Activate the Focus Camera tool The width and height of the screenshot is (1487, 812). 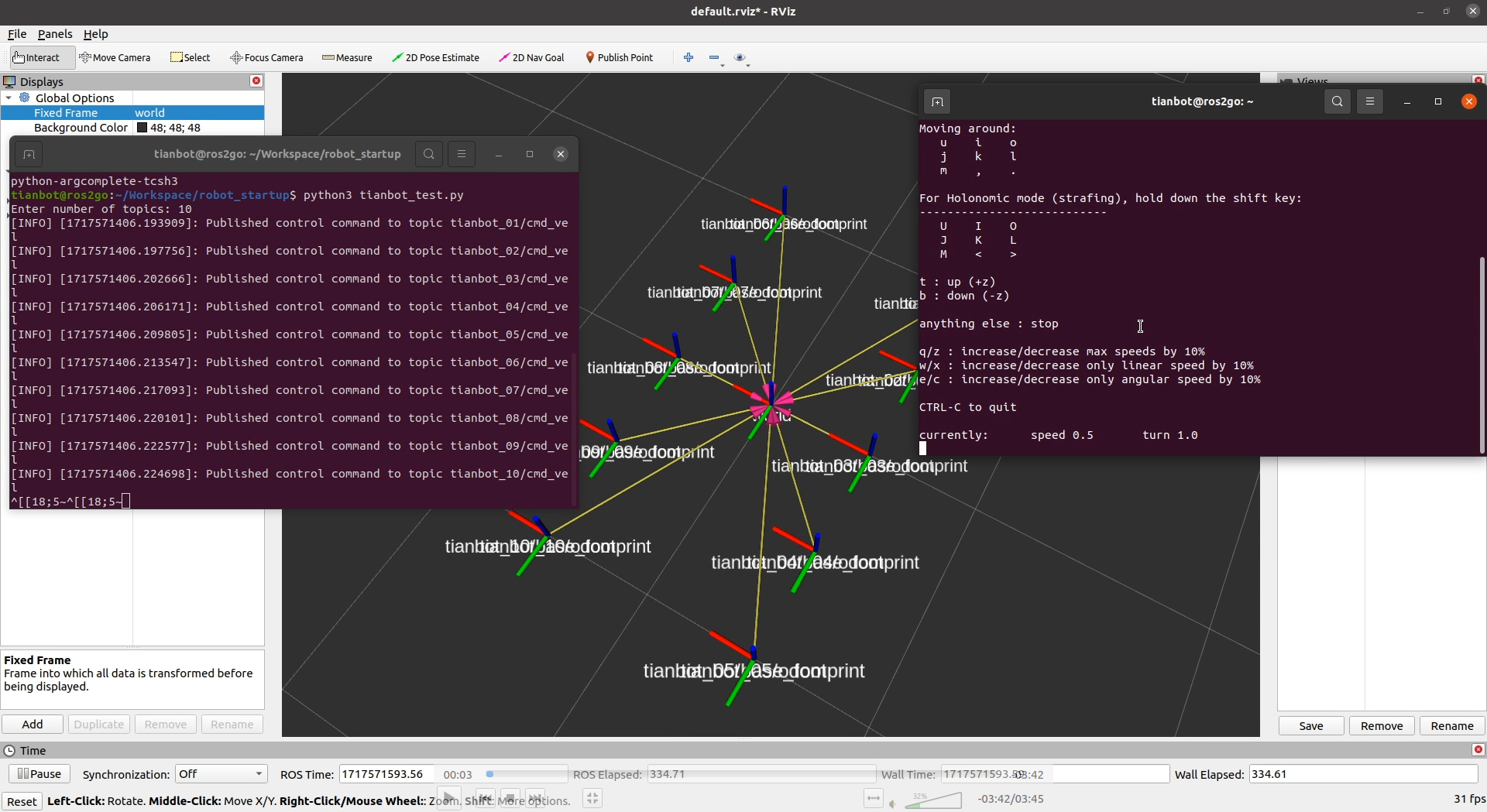[266, 57]
